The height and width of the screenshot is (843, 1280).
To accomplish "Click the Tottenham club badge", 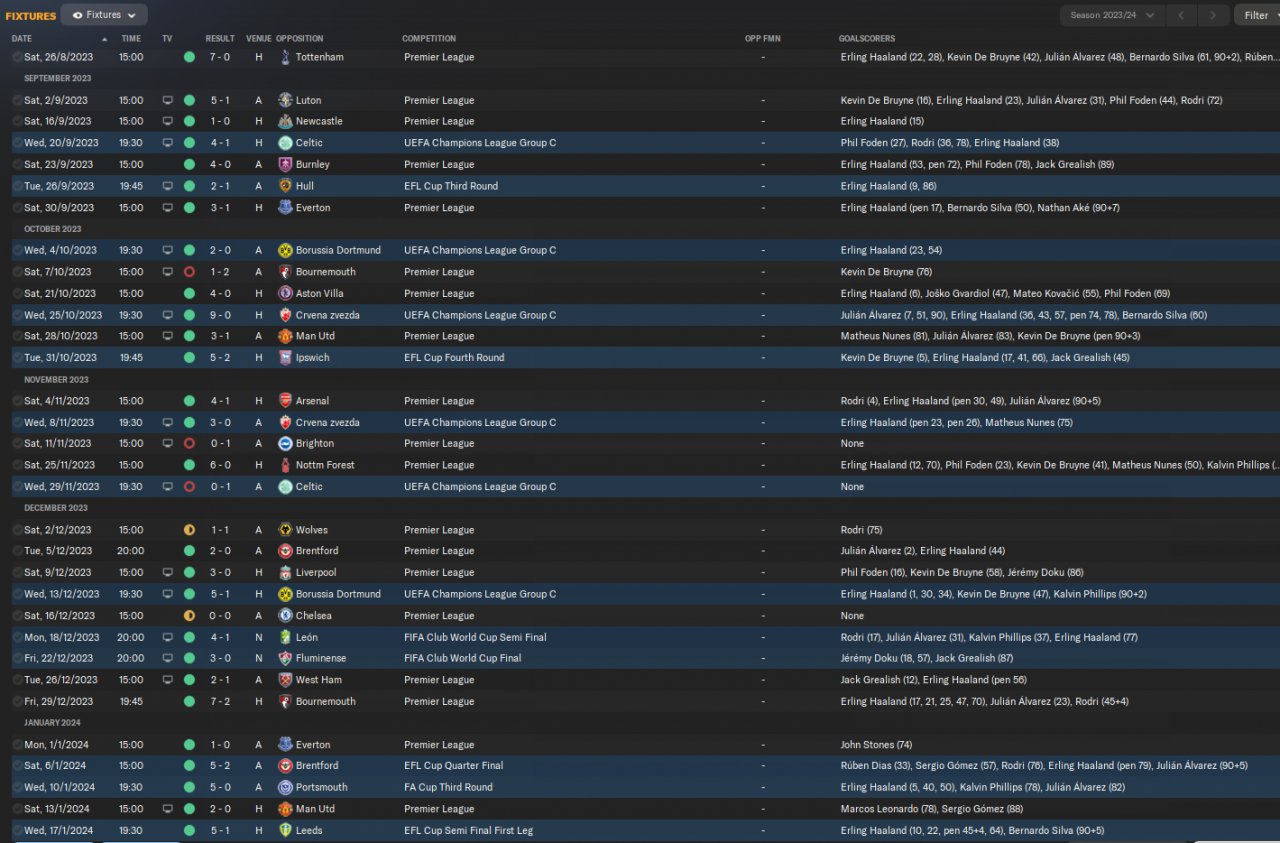I will coord(285,57).
